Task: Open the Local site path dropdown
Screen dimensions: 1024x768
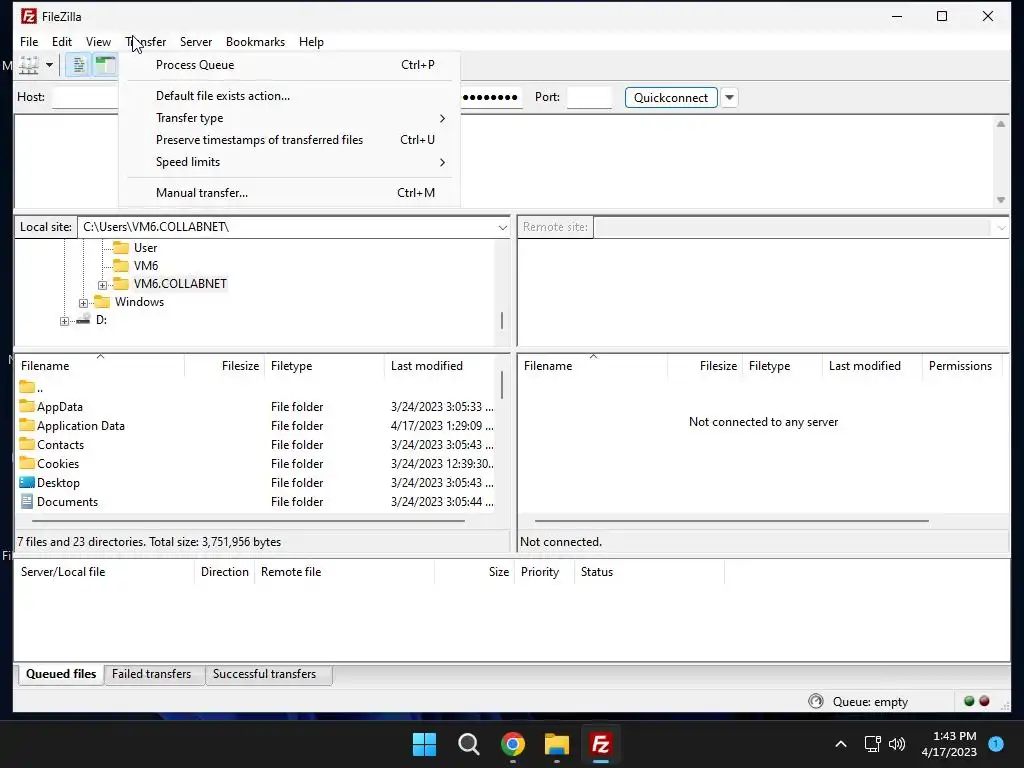Action: tap(502, 227)
